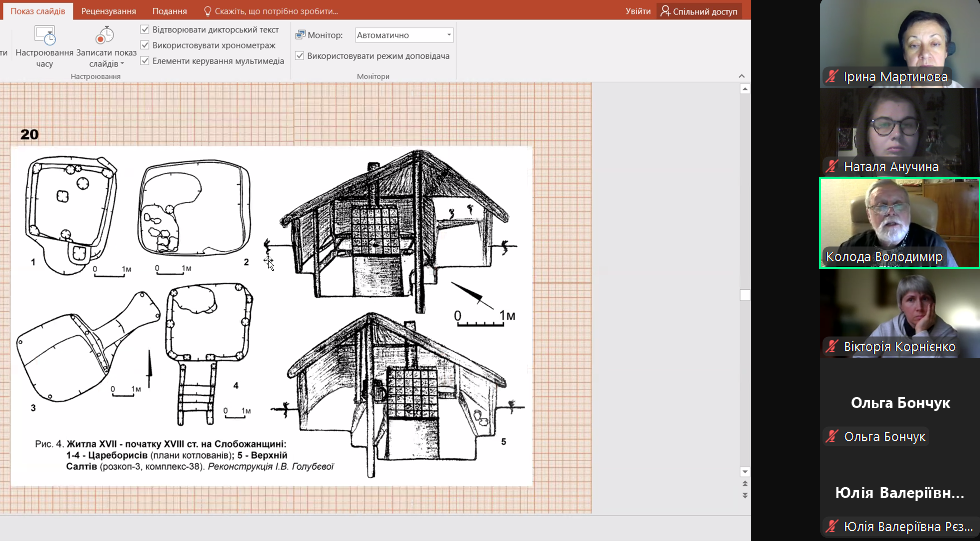The width and height of the screenshot is (980, 541).
Task: Open the Подання ribbon tab
Action: tap(170, 11)
